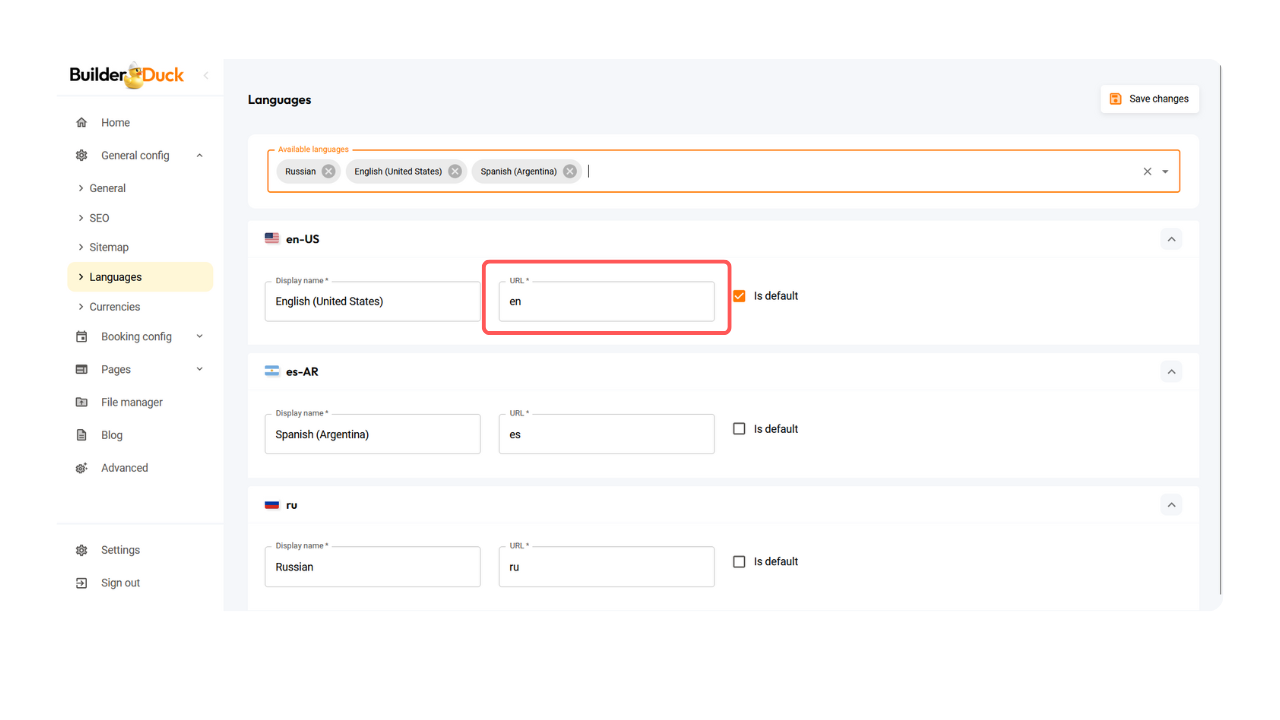This screenshot has height=720, width=1280.
Task: Clear all available languages with X icon
Action: (1147, 171)
